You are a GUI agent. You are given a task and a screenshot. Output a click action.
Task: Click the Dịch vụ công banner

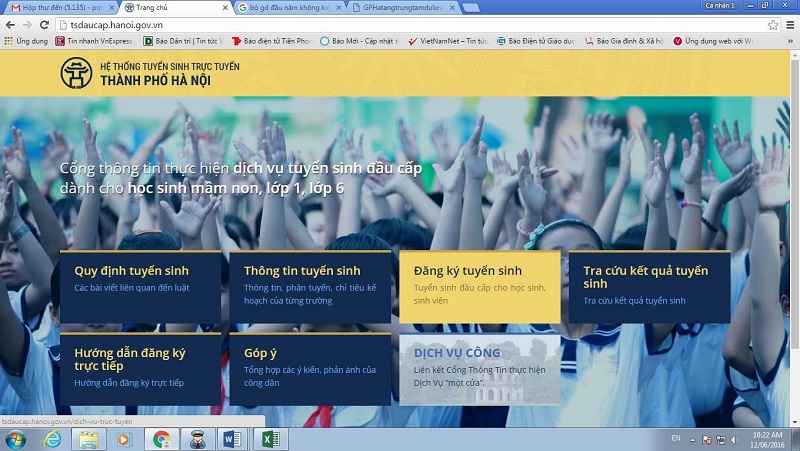(x=479, y=369)
